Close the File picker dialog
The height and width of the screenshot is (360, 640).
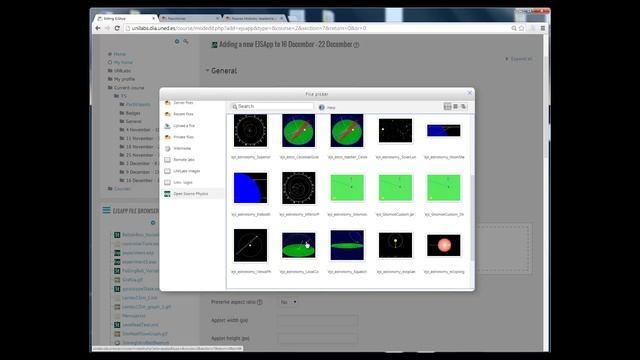[x=469, y=93]
